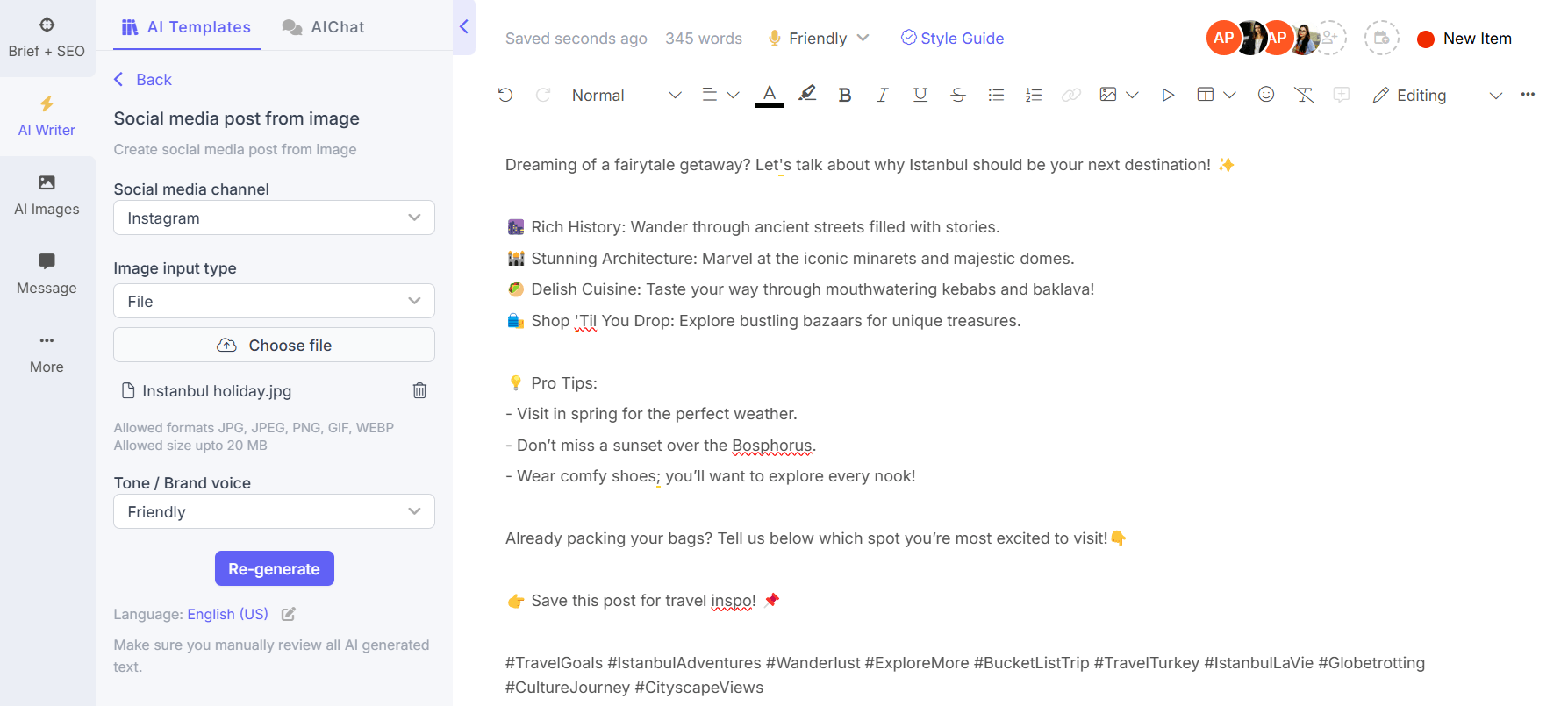This screenshot has width=1568, height=706.
Task: Click the undo arrow icon
Action: [x=505, y=95]
